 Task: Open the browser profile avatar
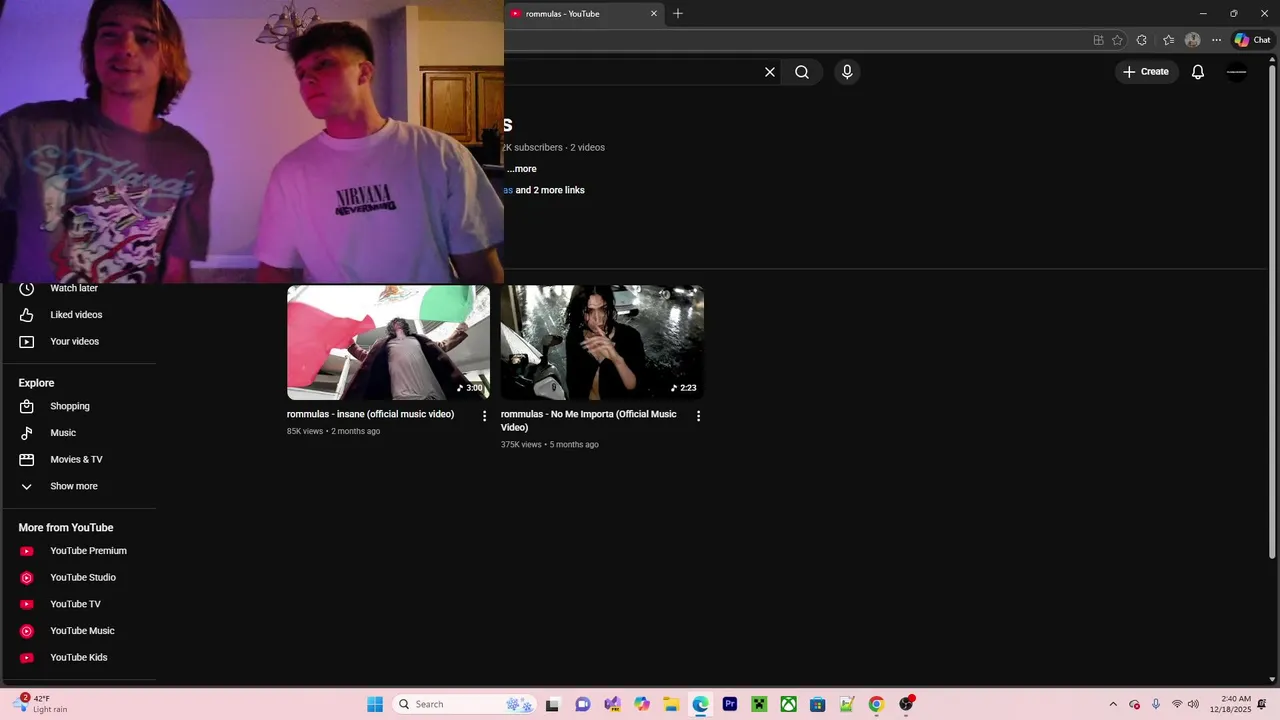coord(1192,40)
